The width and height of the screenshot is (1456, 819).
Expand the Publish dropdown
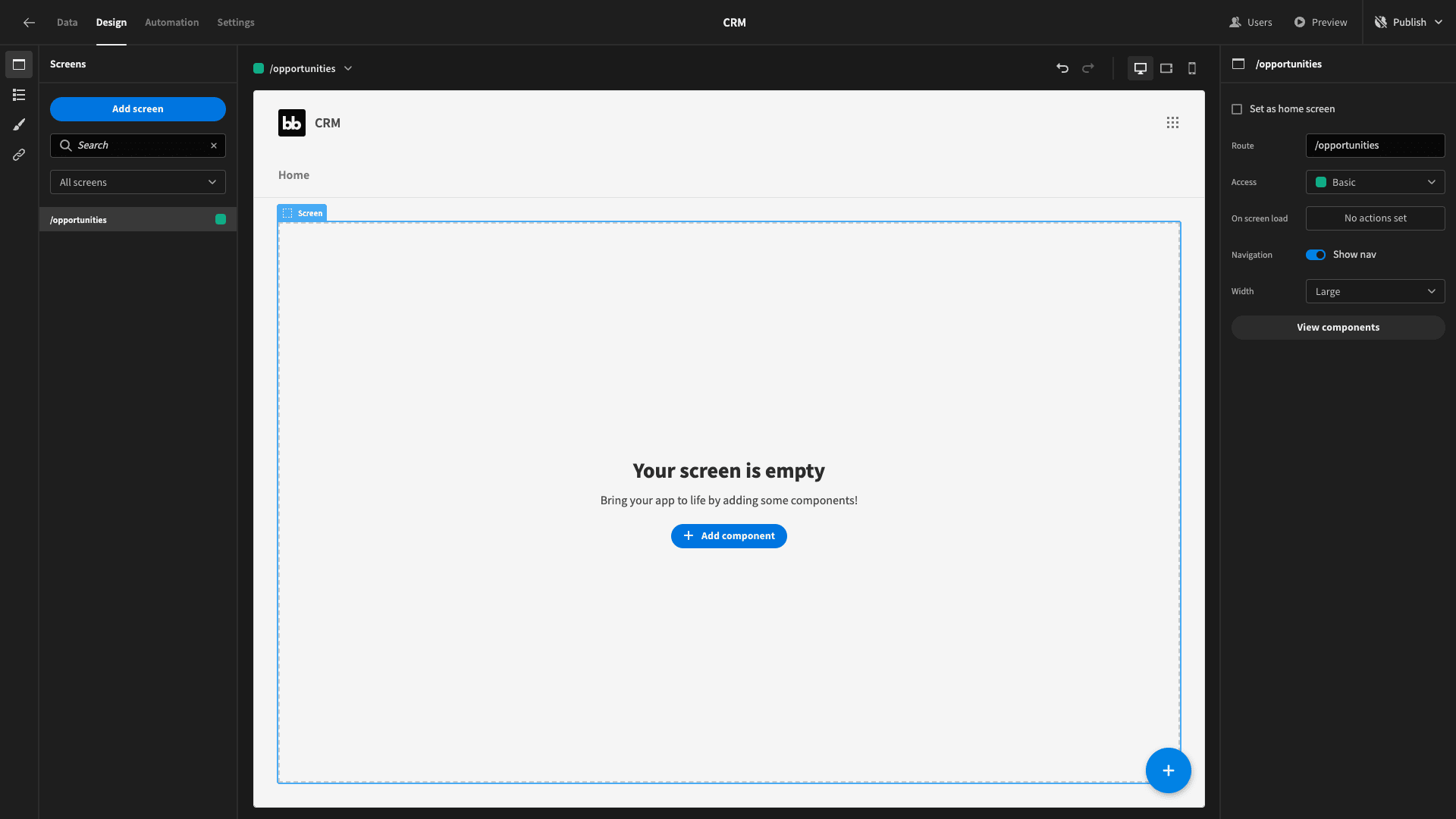tap(1410, 23)
